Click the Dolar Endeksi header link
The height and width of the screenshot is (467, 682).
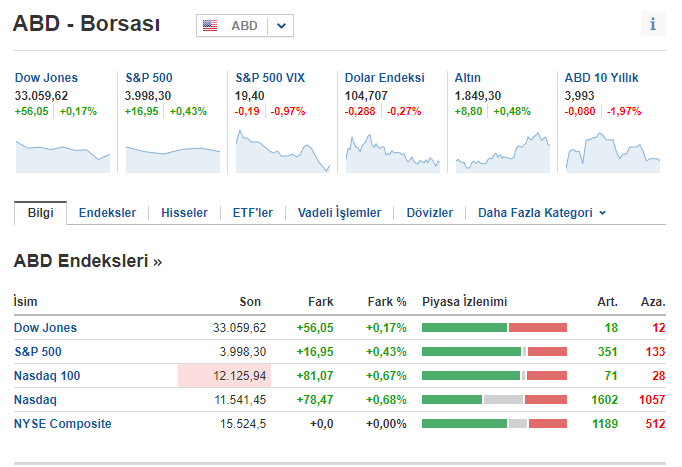tap(384, 78)
